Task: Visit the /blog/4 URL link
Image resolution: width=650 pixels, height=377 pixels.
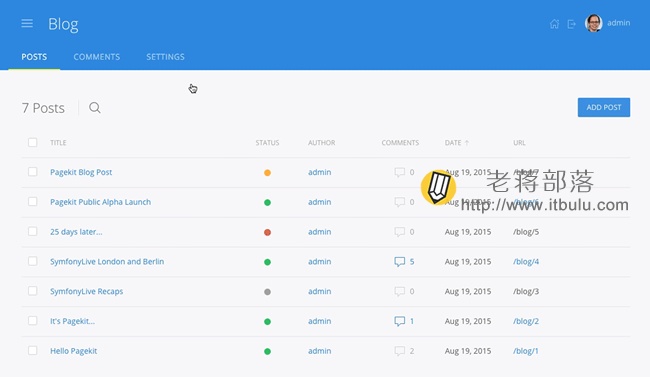Action: point(526,262)
